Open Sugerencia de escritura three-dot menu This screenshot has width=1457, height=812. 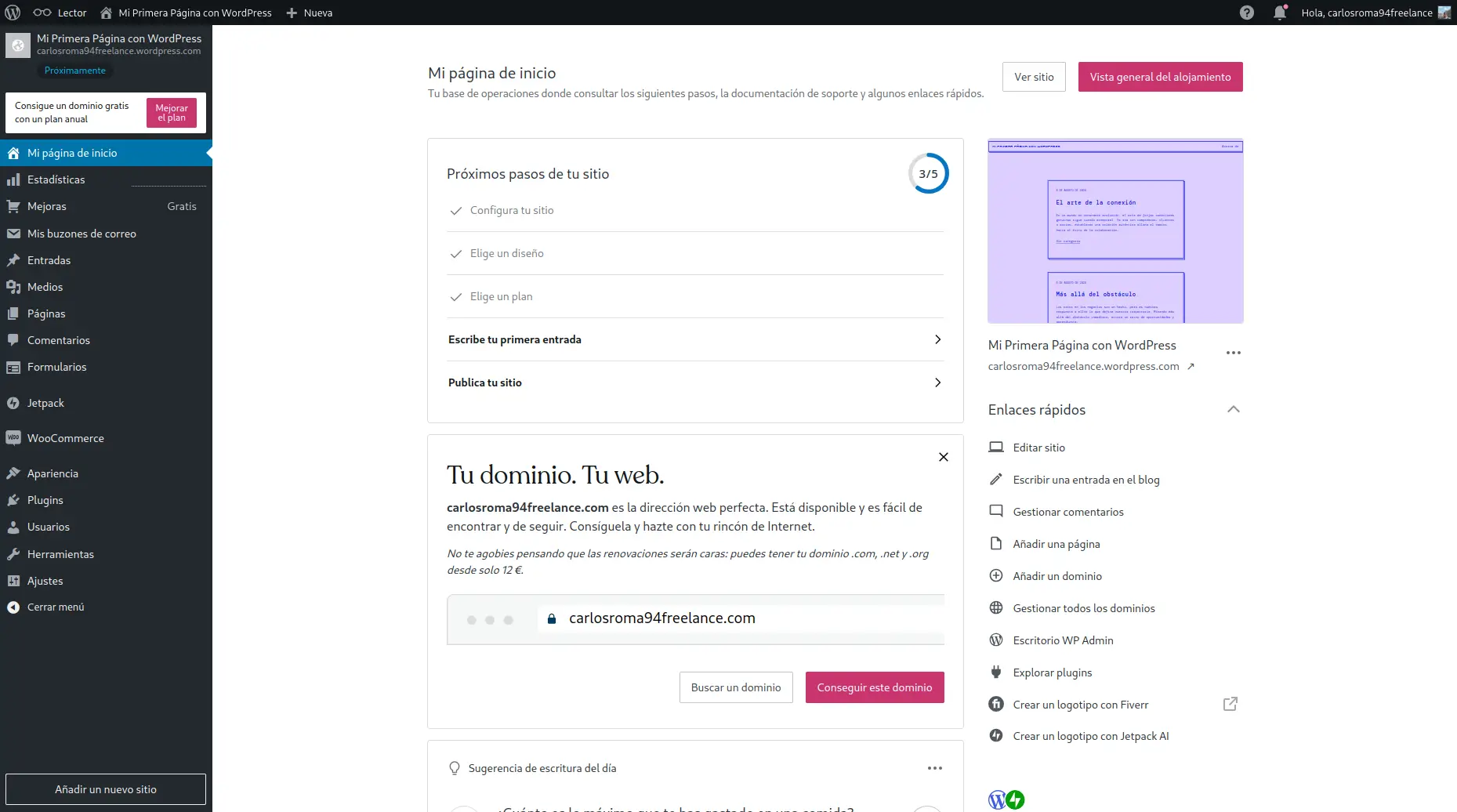[x=935, y=768]
